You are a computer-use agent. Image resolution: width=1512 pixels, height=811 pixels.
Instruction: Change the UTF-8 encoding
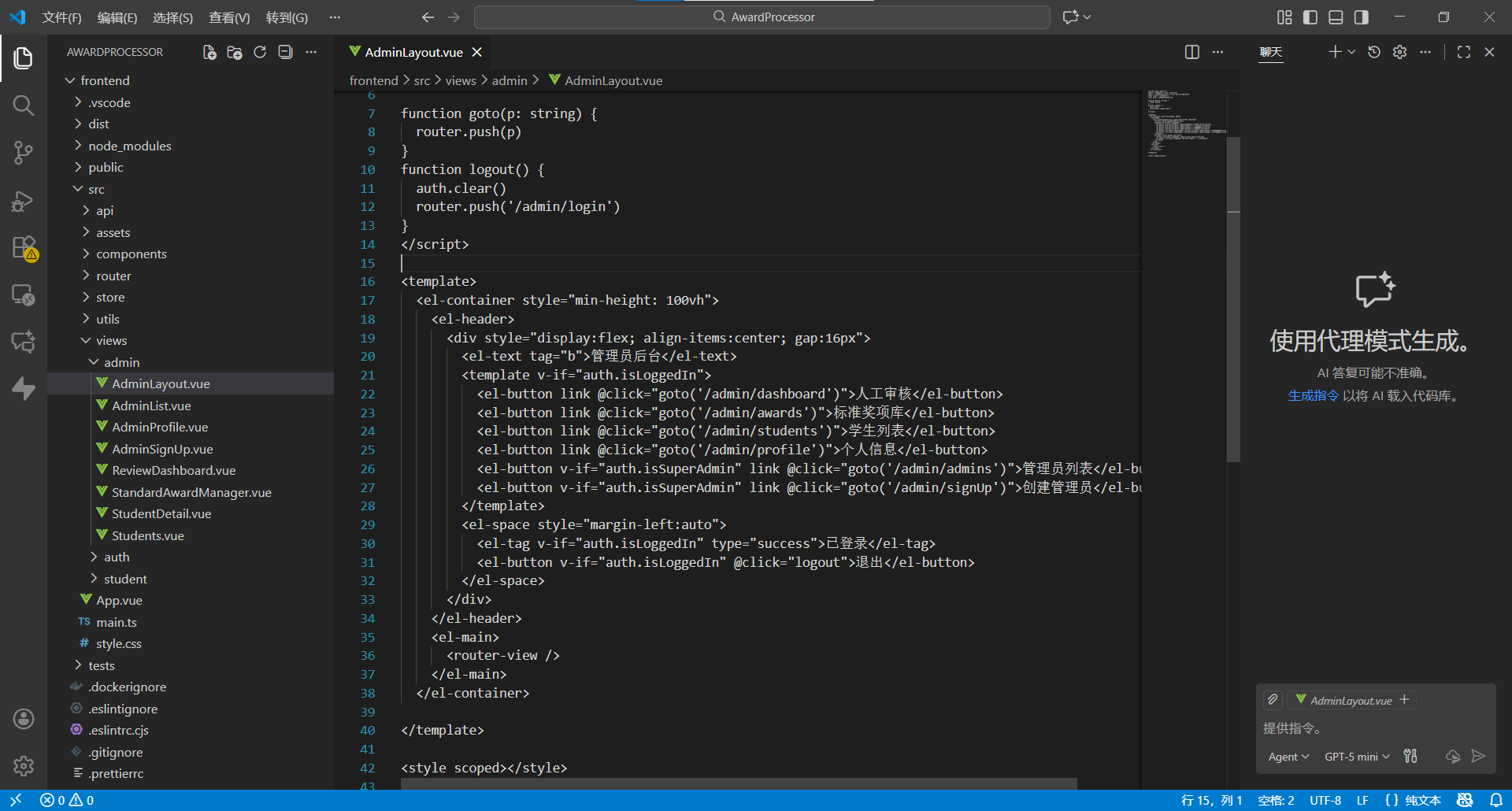(x=1325, y=800)
